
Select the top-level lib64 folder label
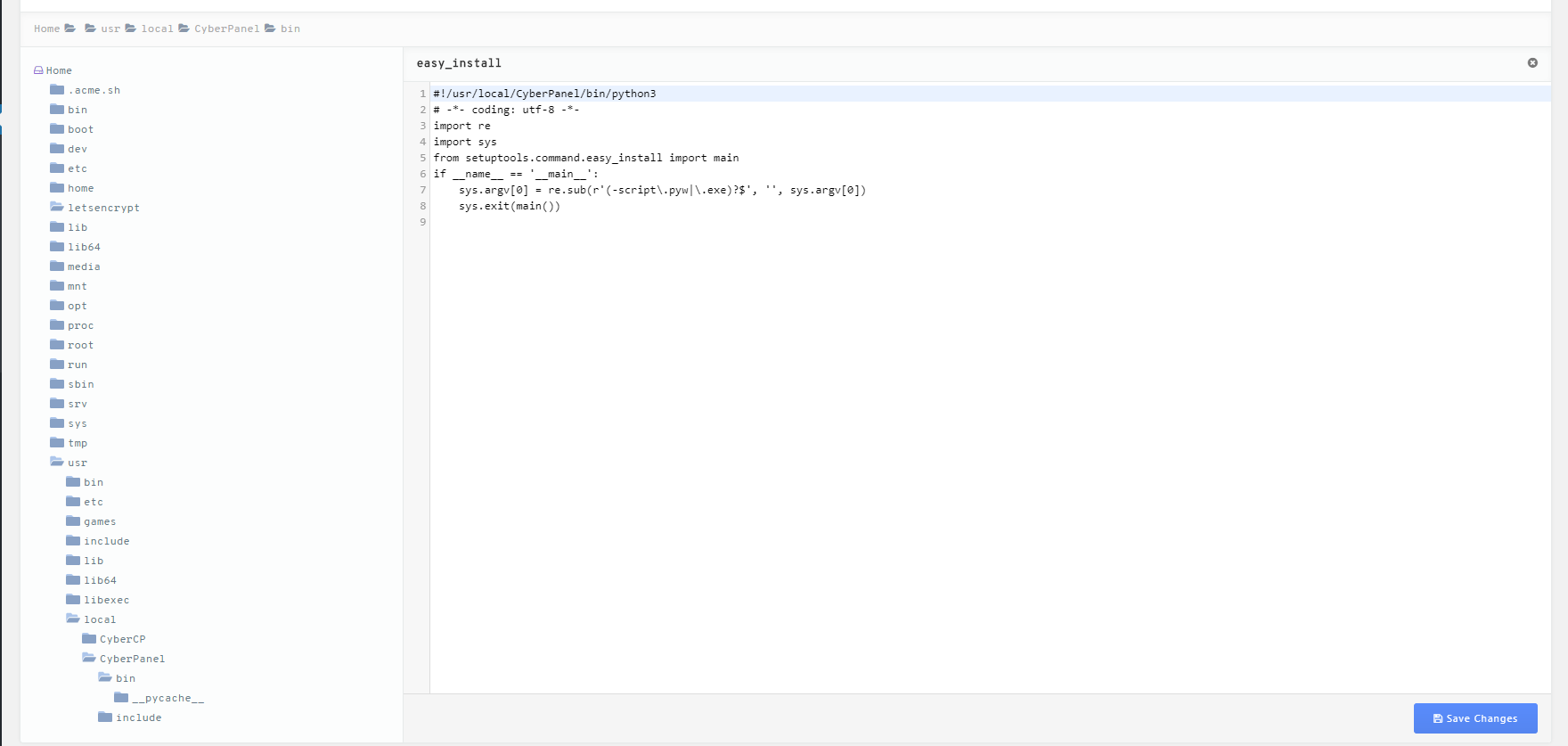point(84,247)
